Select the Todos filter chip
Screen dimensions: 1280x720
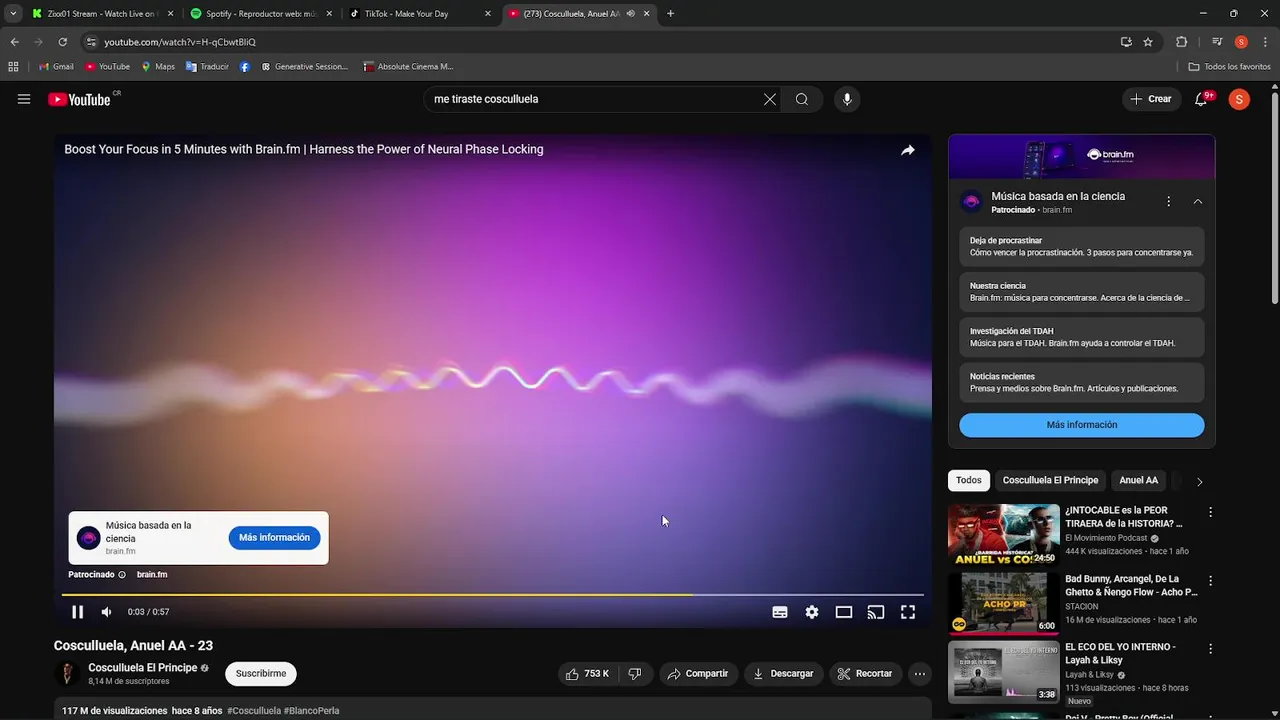point(969,480)
